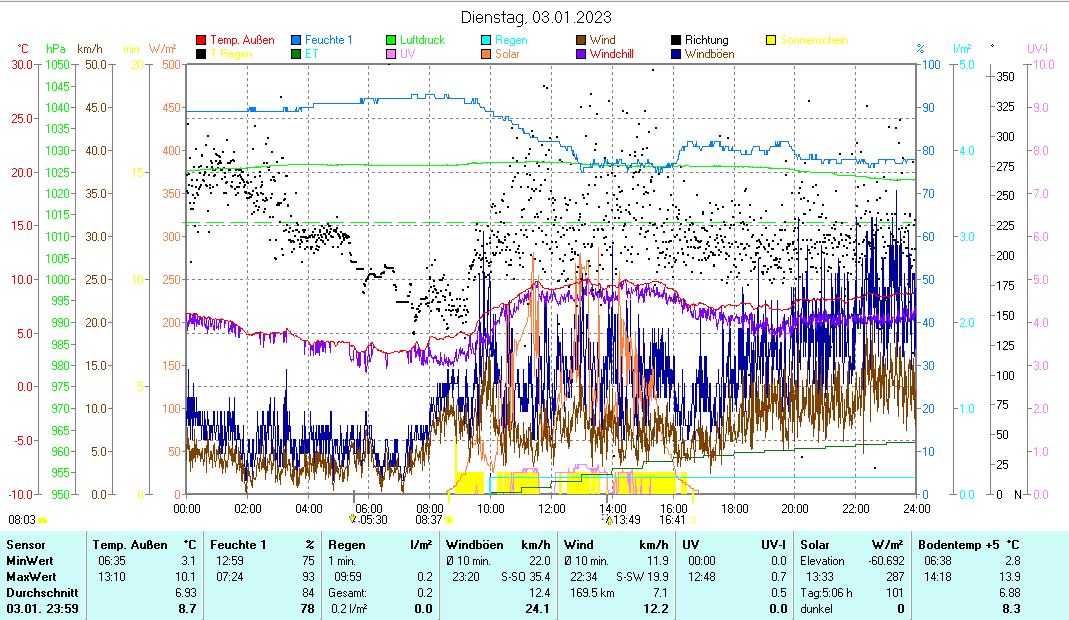Image resolution: width=1069 pixels, height=620 pixels.
Task: Click the red Temp. Außen legend swatch
Action: point(201,41)
